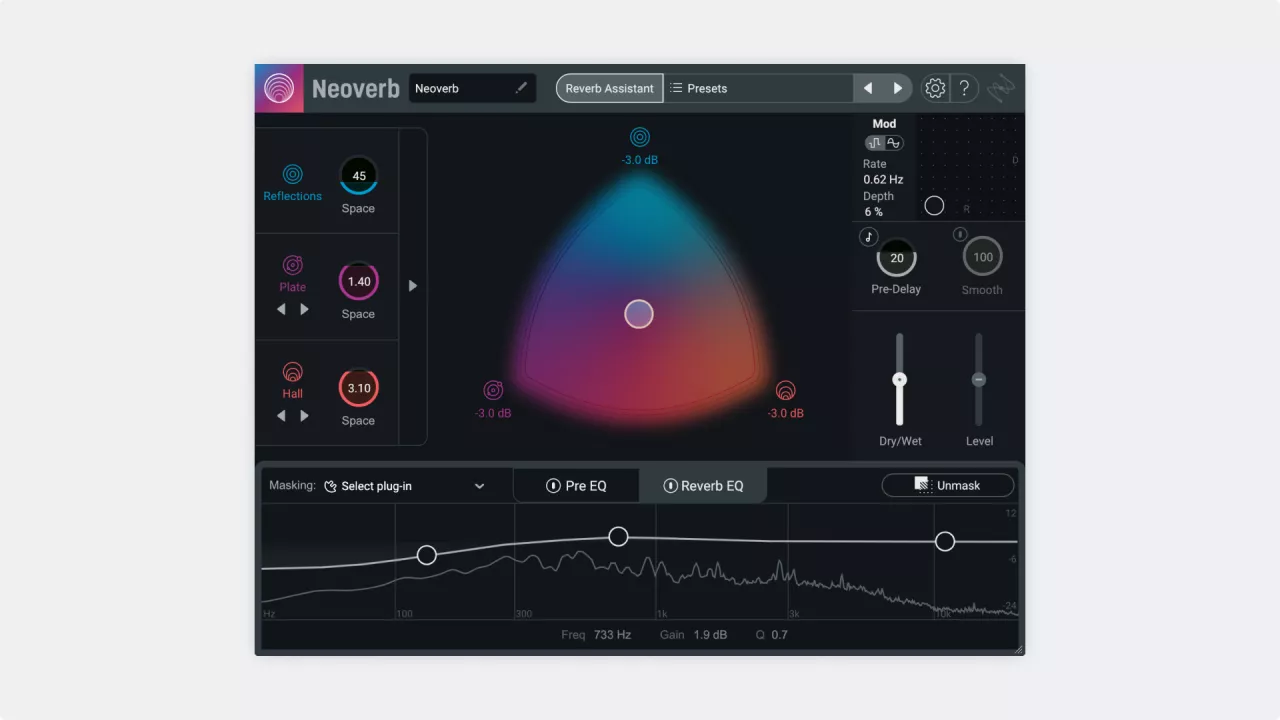
Task: Click the Reverb Assistant button
Action: point(609,88)
